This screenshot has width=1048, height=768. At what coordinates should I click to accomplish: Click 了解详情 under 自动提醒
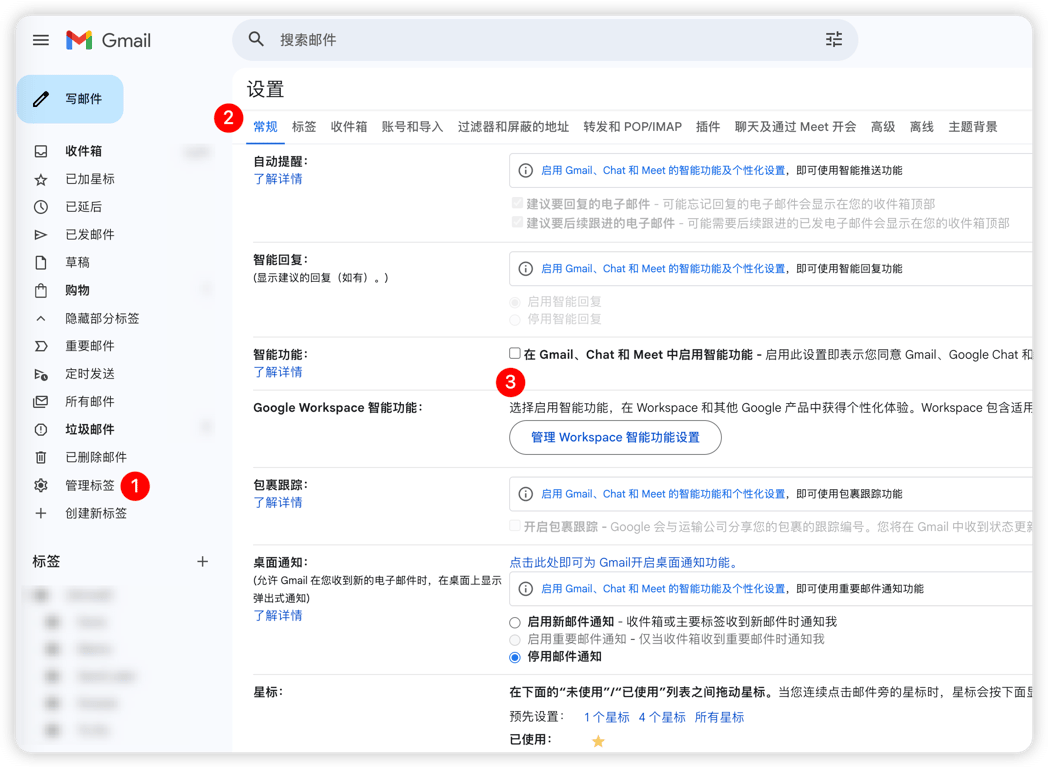pos(278,178)
